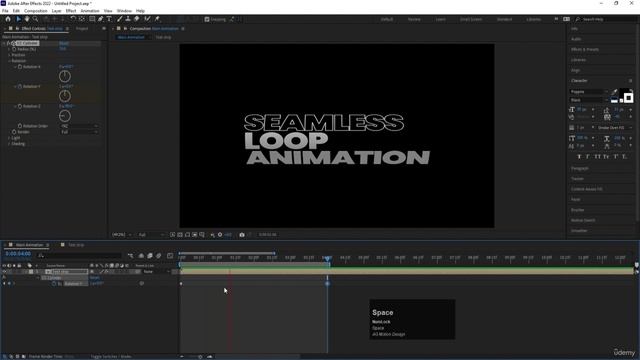Open the Stroke Over Fill dropdown
The image size is (640, 360).
pyautogui.click(x=615, y=128)
